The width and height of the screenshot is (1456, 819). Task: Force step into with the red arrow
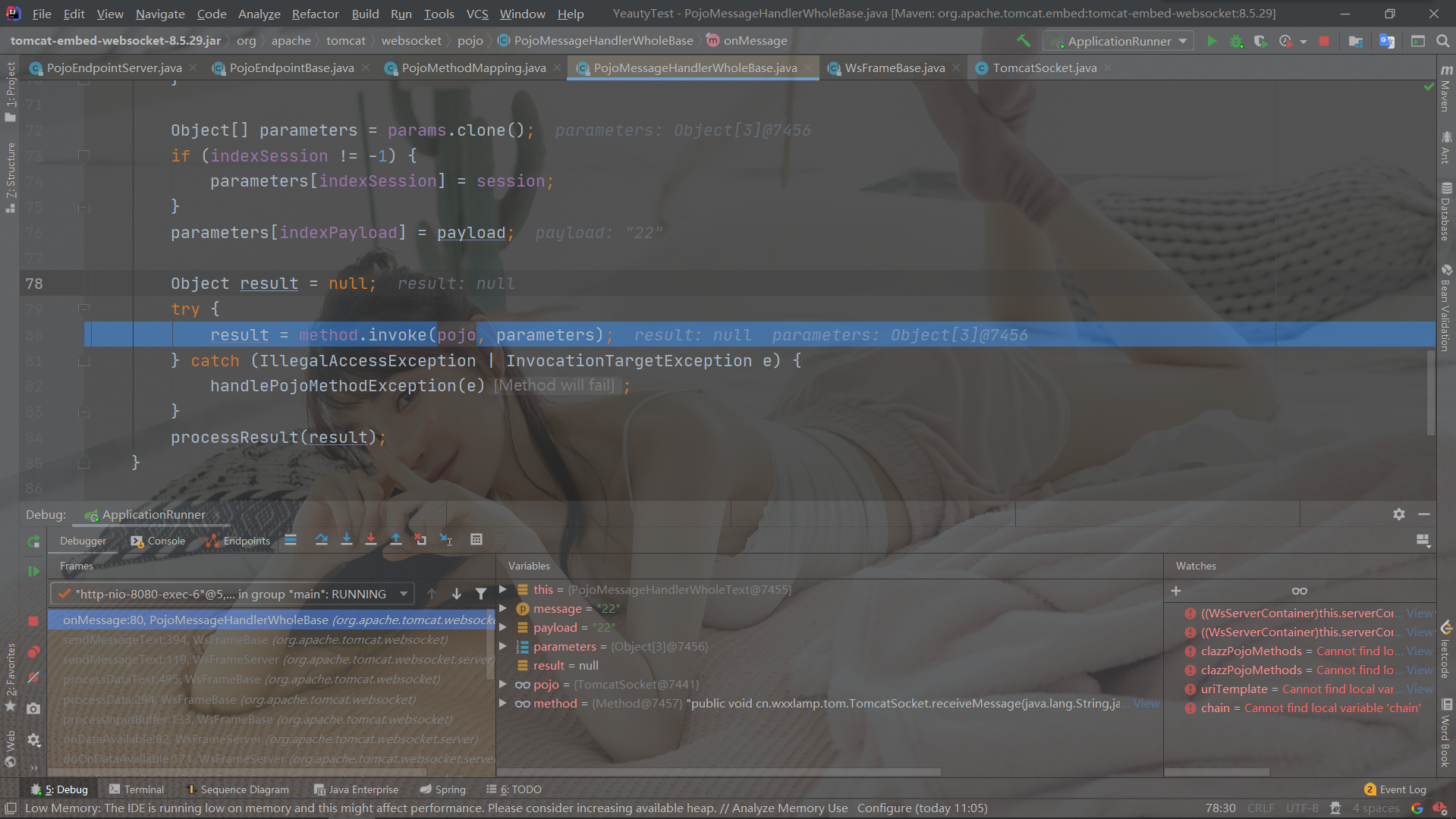pos(371,540)
